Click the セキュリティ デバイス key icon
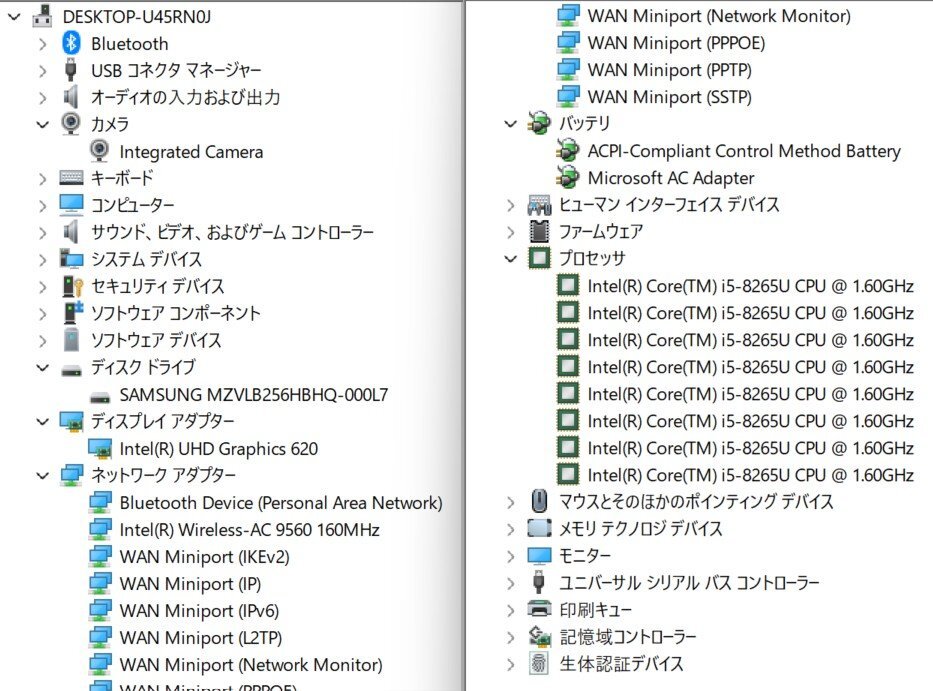Viewport: 933px width, 691px height. [x=72, y=286]
